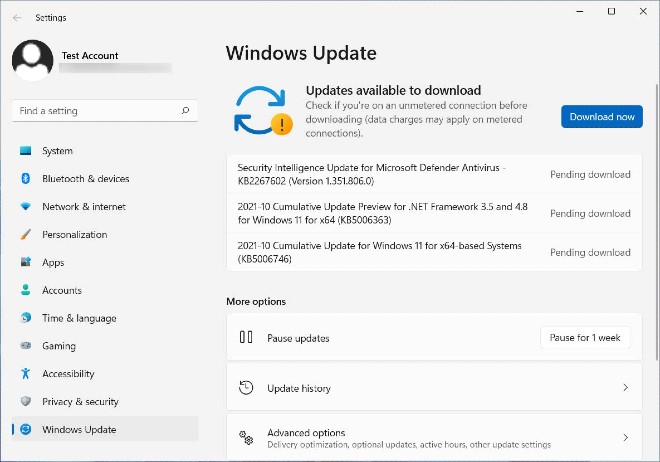Click the Privacy & security shield icon
This screenshot has height=462, width=660.
coord(26,402)
